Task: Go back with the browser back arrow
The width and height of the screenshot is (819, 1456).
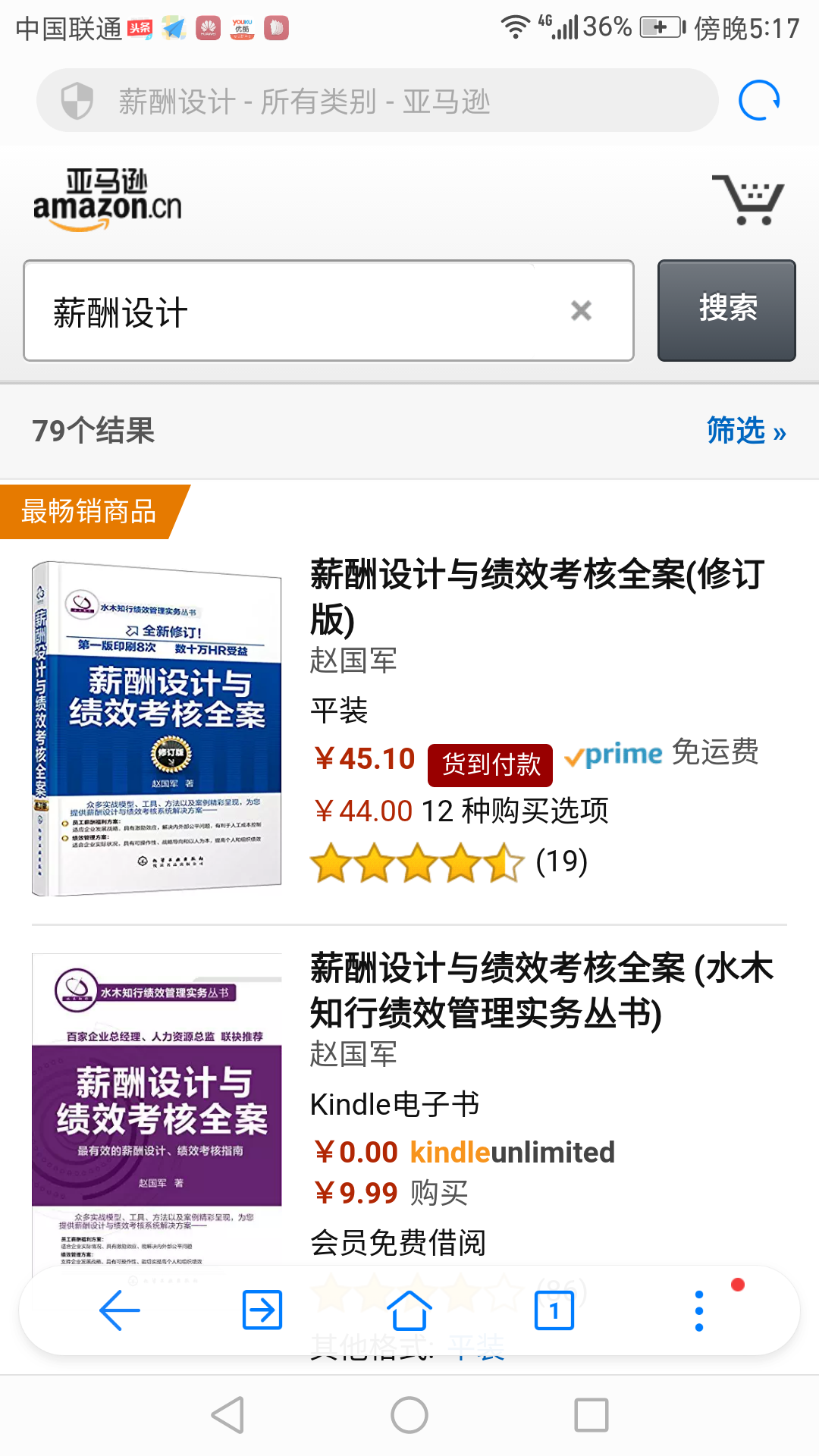Action: point(120,1310)
